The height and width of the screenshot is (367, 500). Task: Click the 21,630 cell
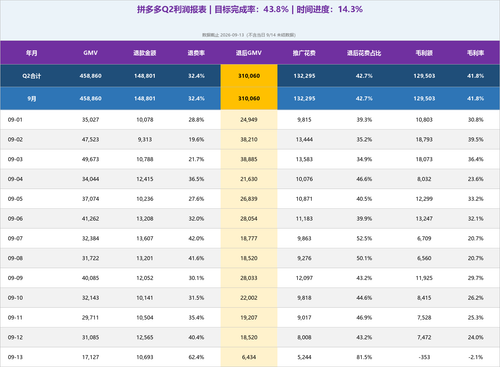(249, 179)
